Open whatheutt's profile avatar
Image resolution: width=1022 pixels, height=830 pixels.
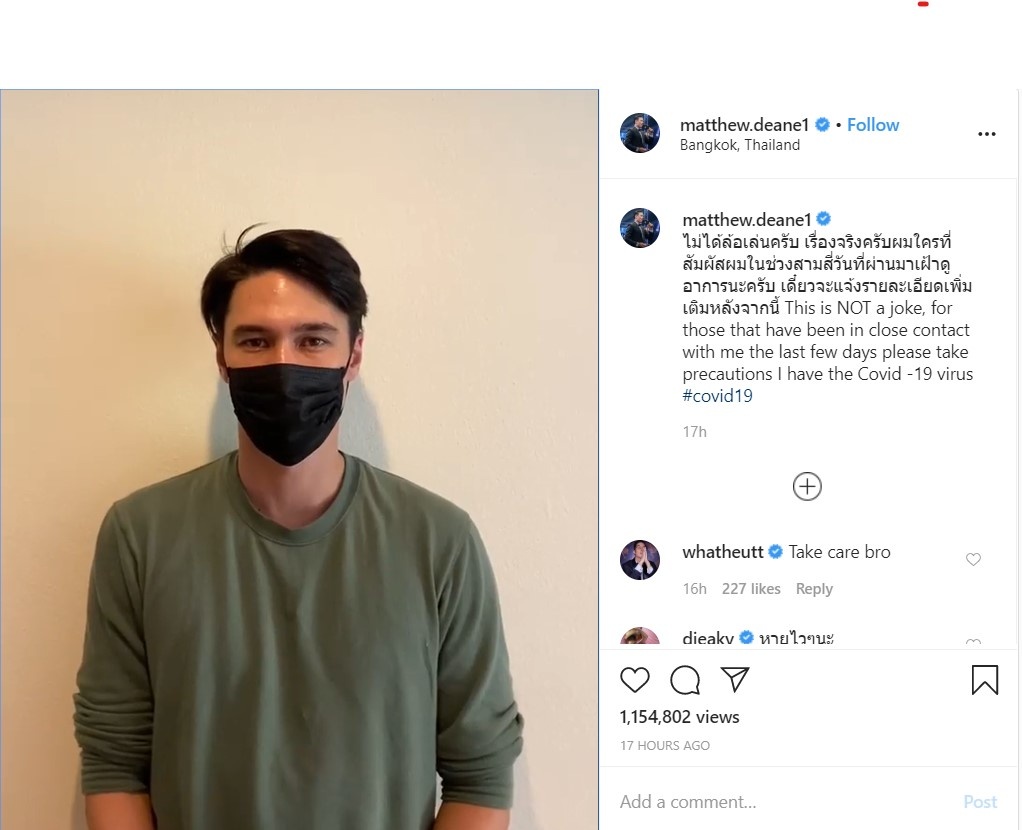tap(639, 560)
